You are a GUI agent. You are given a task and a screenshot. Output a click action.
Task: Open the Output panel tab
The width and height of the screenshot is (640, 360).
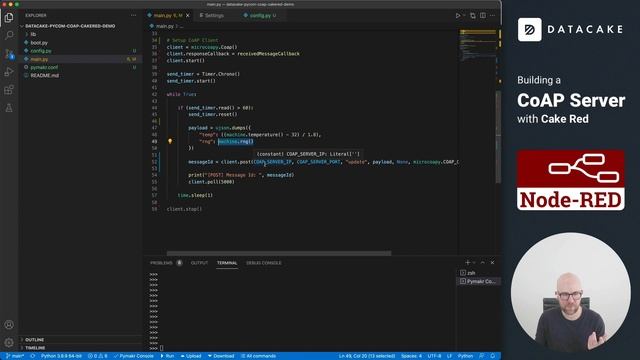[200, 263]
